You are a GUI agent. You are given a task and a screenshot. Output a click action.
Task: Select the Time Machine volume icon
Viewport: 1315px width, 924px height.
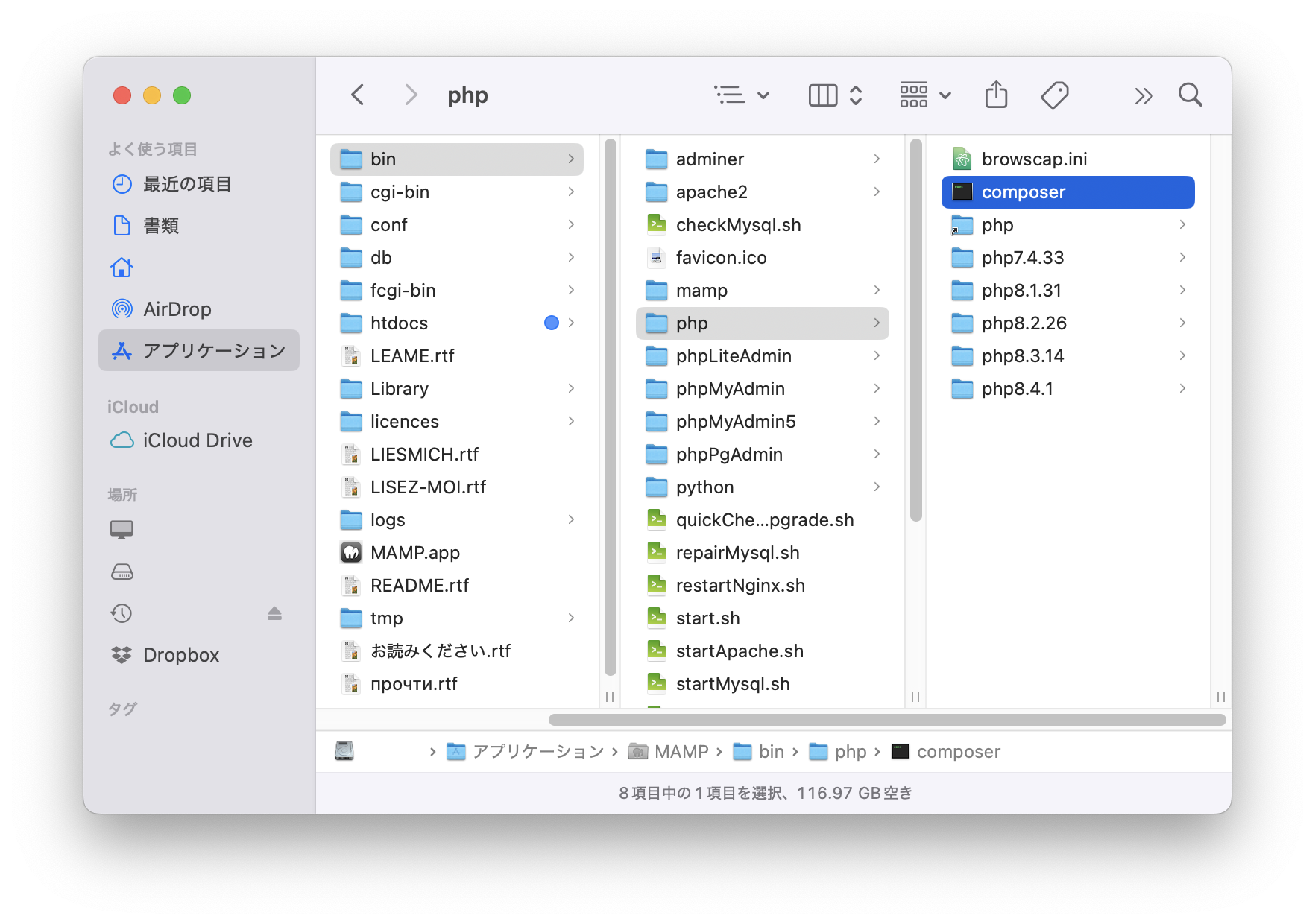[122, 613]
